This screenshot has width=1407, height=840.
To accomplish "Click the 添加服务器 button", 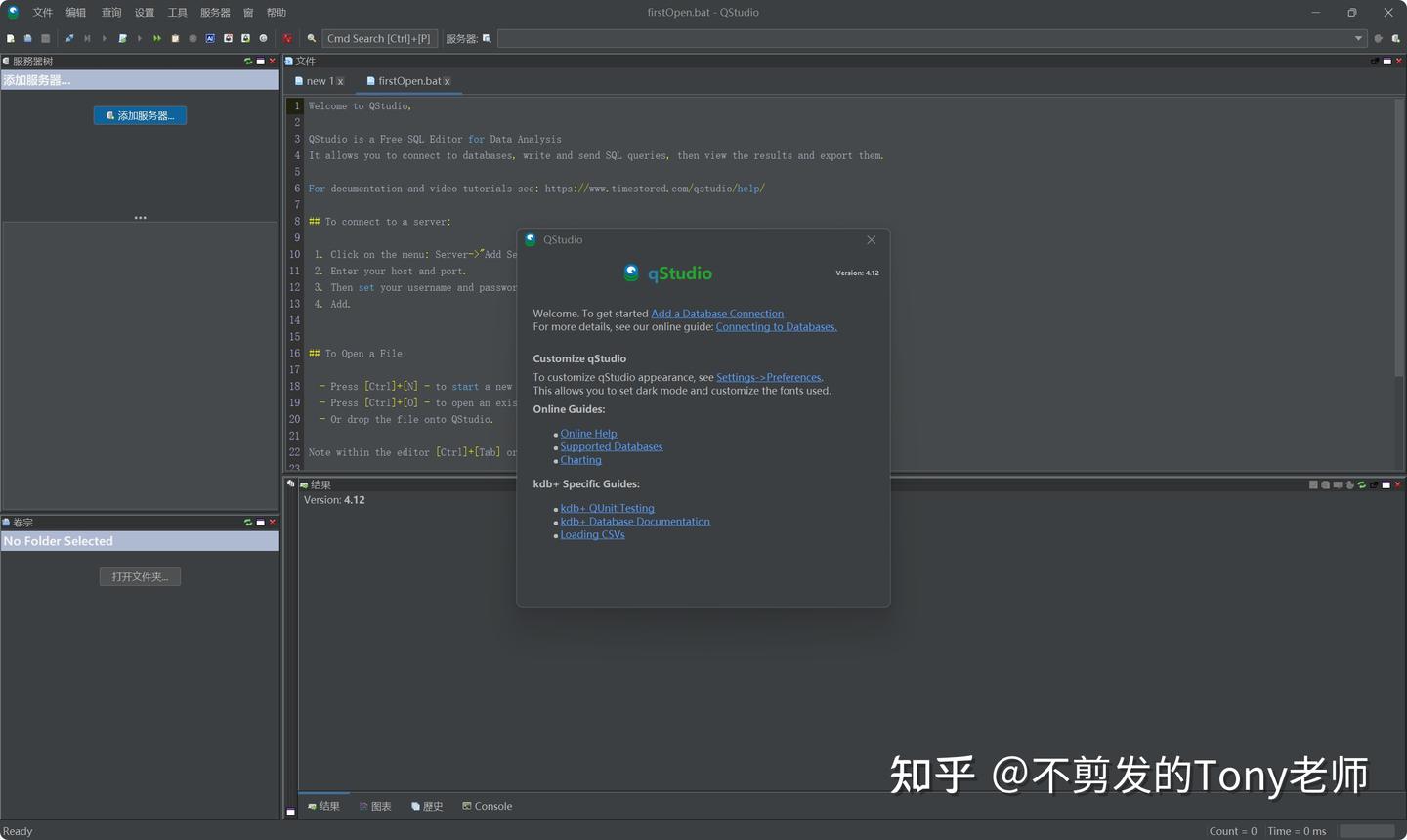I will [140, 115].
